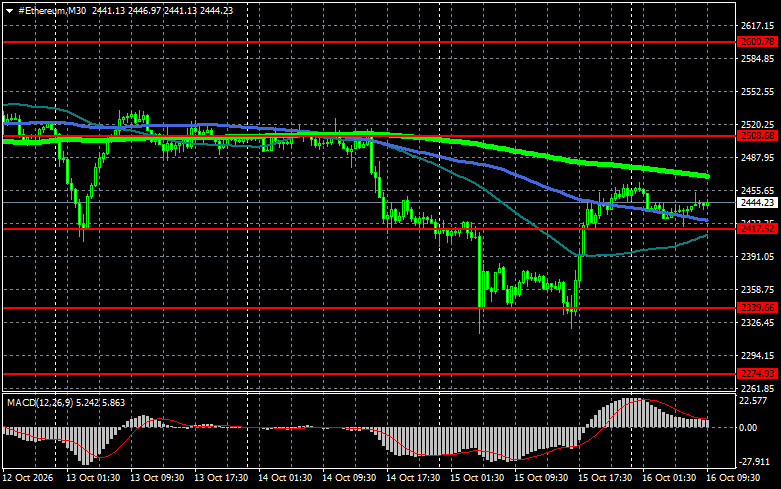This screenshot has width=781, height=489.
Task: Click the right end of the blue moving average
Action: click(707, 220)
